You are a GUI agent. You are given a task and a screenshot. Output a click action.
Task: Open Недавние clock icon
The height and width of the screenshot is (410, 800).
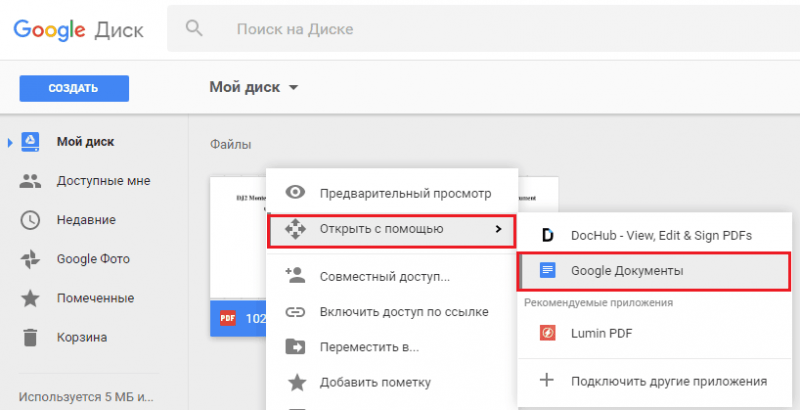[x=30, y=220]
